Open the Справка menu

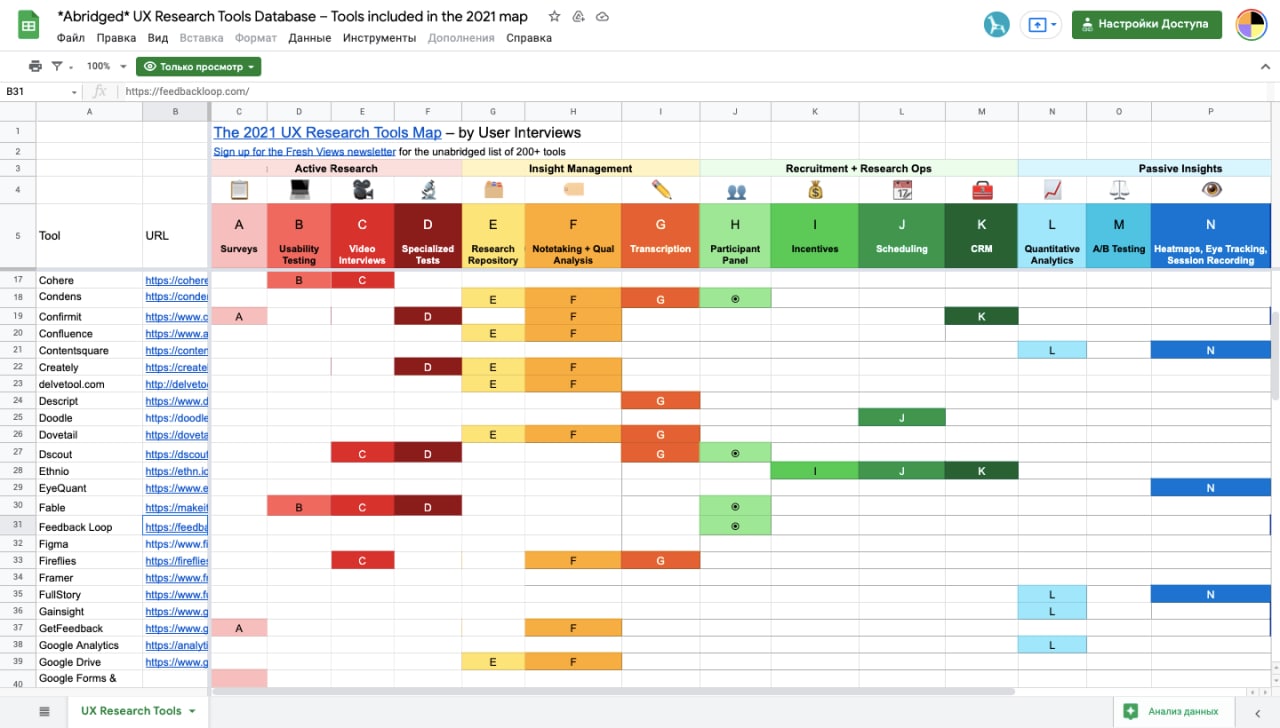coord(529,38)
